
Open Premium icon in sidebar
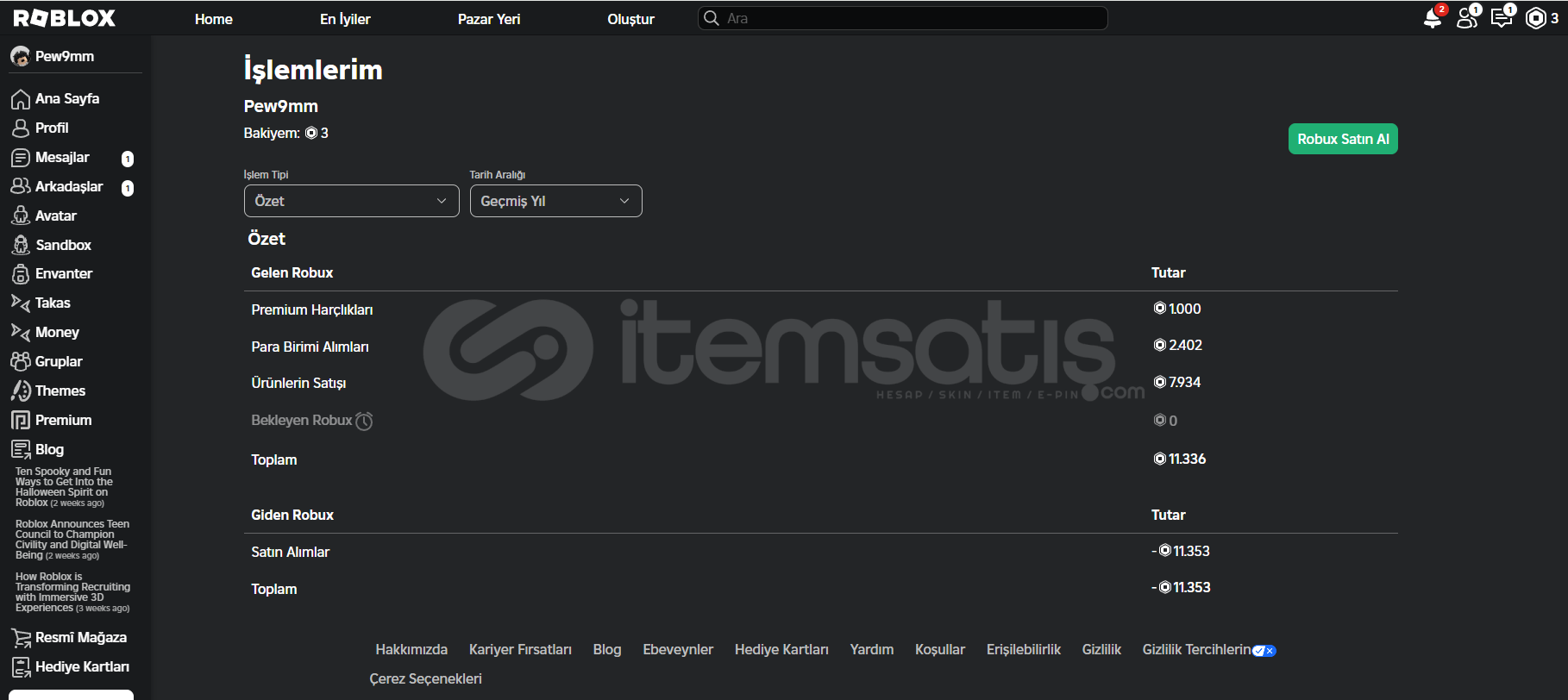click(21, 420)
